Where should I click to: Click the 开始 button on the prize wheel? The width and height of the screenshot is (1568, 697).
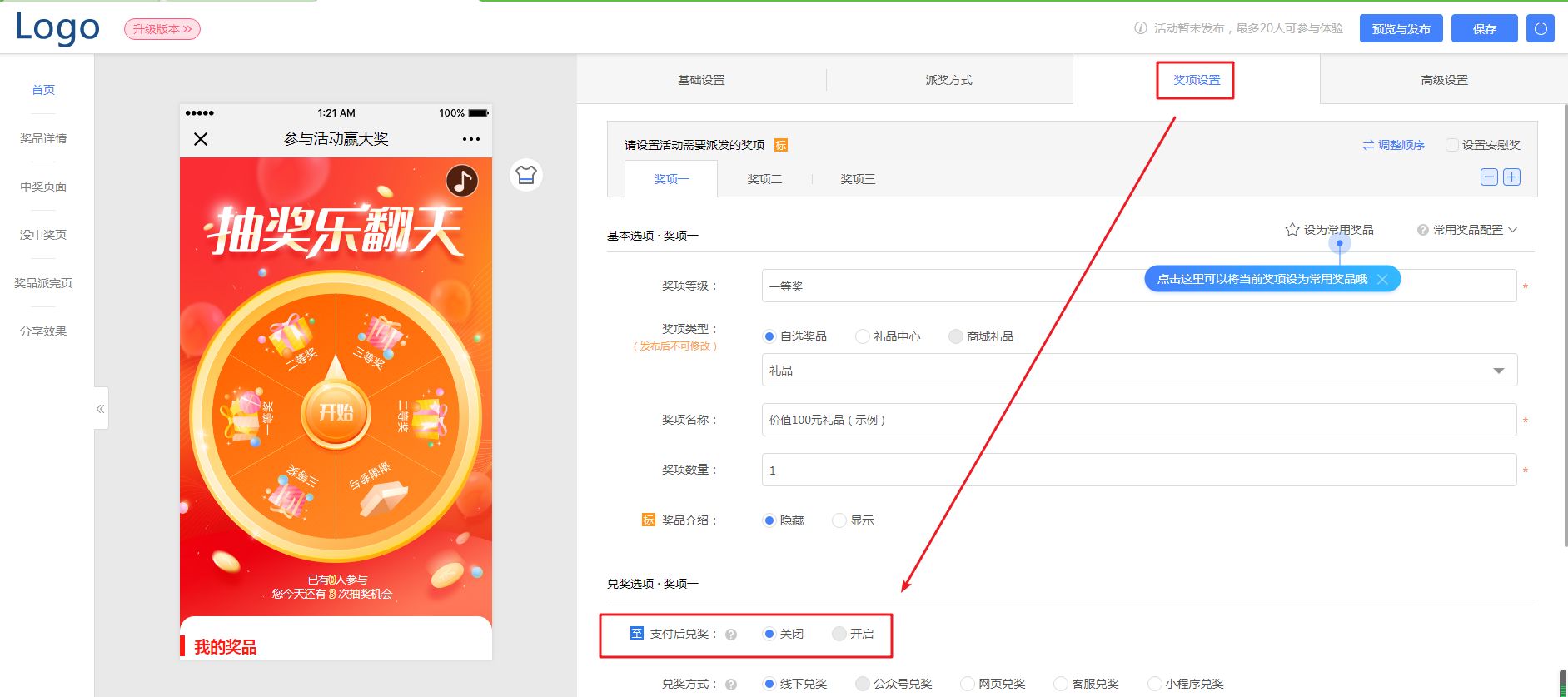(x=336, y=412)
